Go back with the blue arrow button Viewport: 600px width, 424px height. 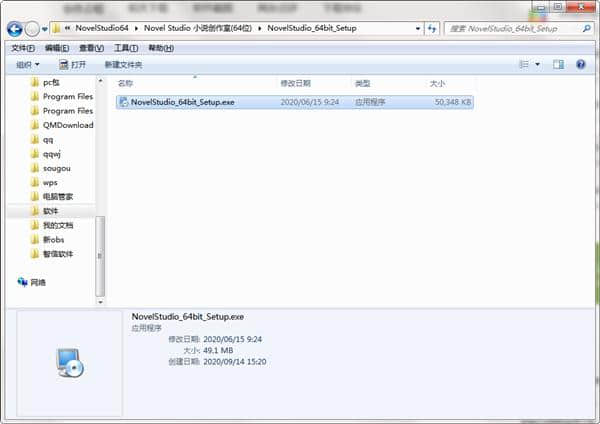click(x=15, y=29)
